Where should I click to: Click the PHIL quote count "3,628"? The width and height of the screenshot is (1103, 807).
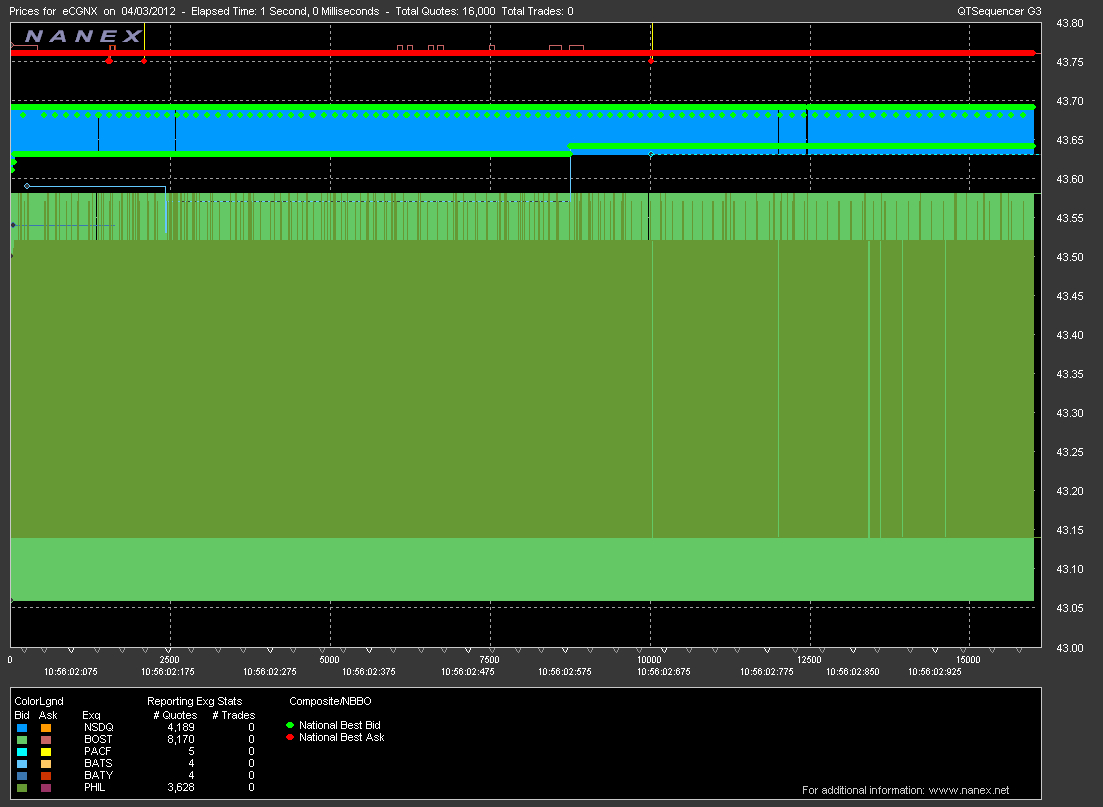pos(181,787)
